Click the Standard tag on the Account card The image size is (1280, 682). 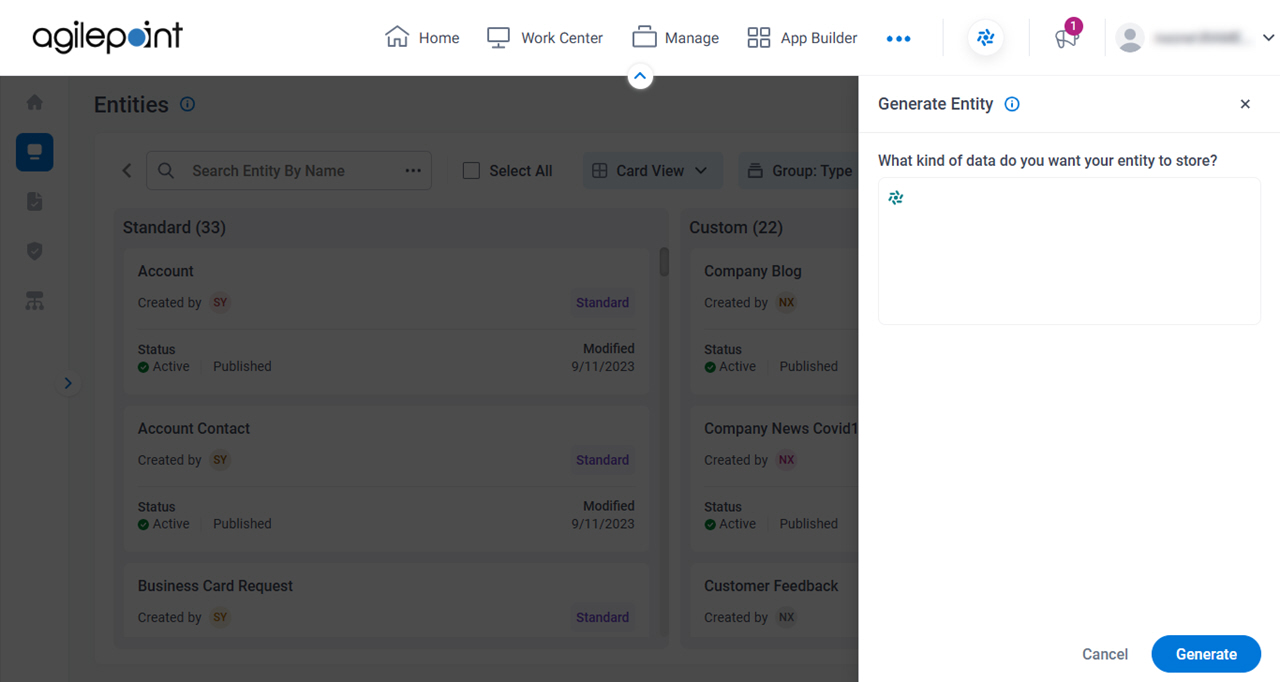(x=602, y=303)
